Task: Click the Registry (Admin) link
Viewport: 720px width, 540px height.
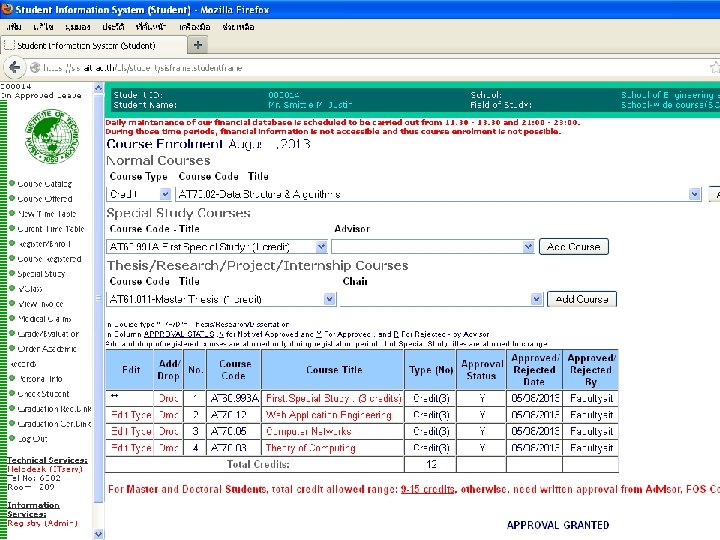Action: pos(42,523)
